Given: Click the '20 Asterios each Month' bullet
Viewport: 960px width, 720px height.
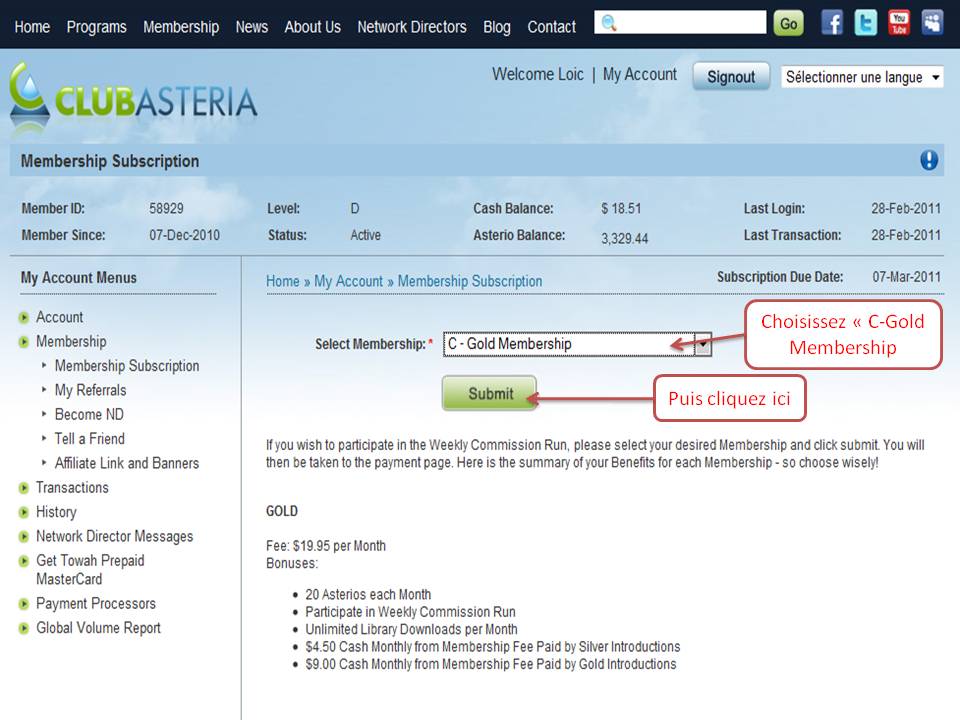Looking at the screenshot, I should pos(368,594).
